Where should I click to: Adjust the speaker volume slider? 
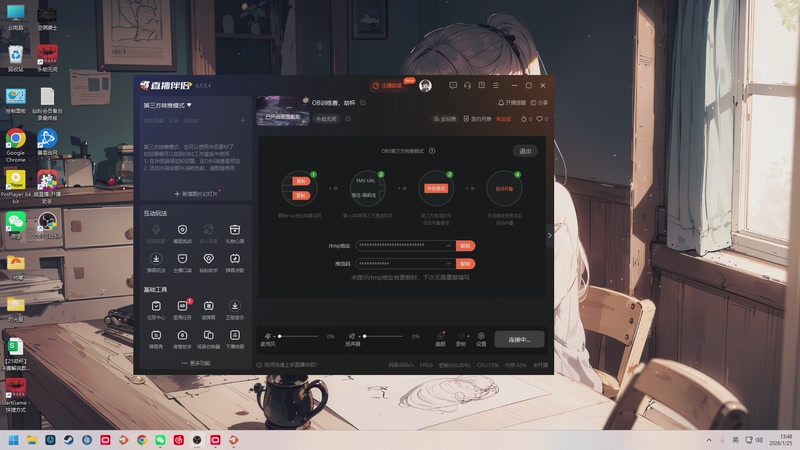pos(383,336)
